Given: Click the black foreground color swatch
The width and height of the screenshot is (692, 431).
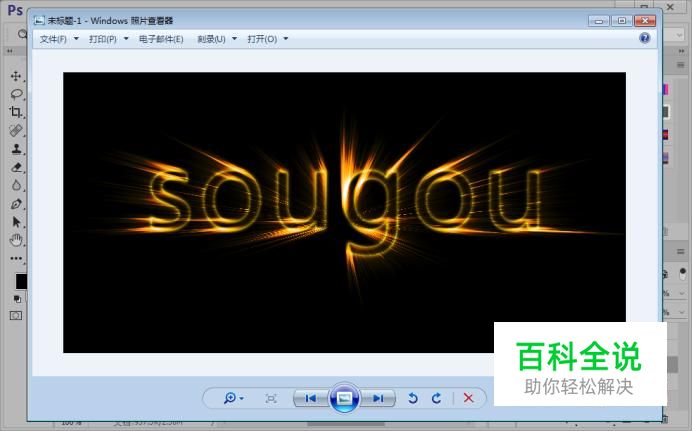Looking at the screenshot, I should (21, 281).
